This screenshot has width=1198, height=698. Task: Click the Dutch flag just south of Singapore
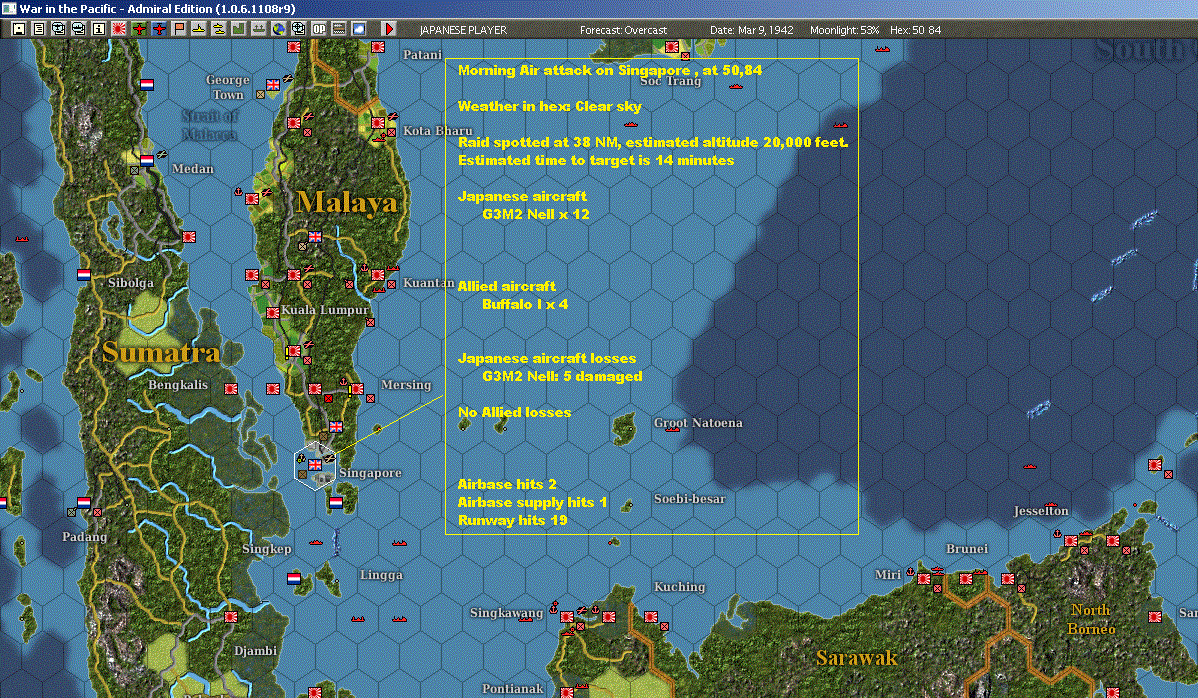point(335,502)
